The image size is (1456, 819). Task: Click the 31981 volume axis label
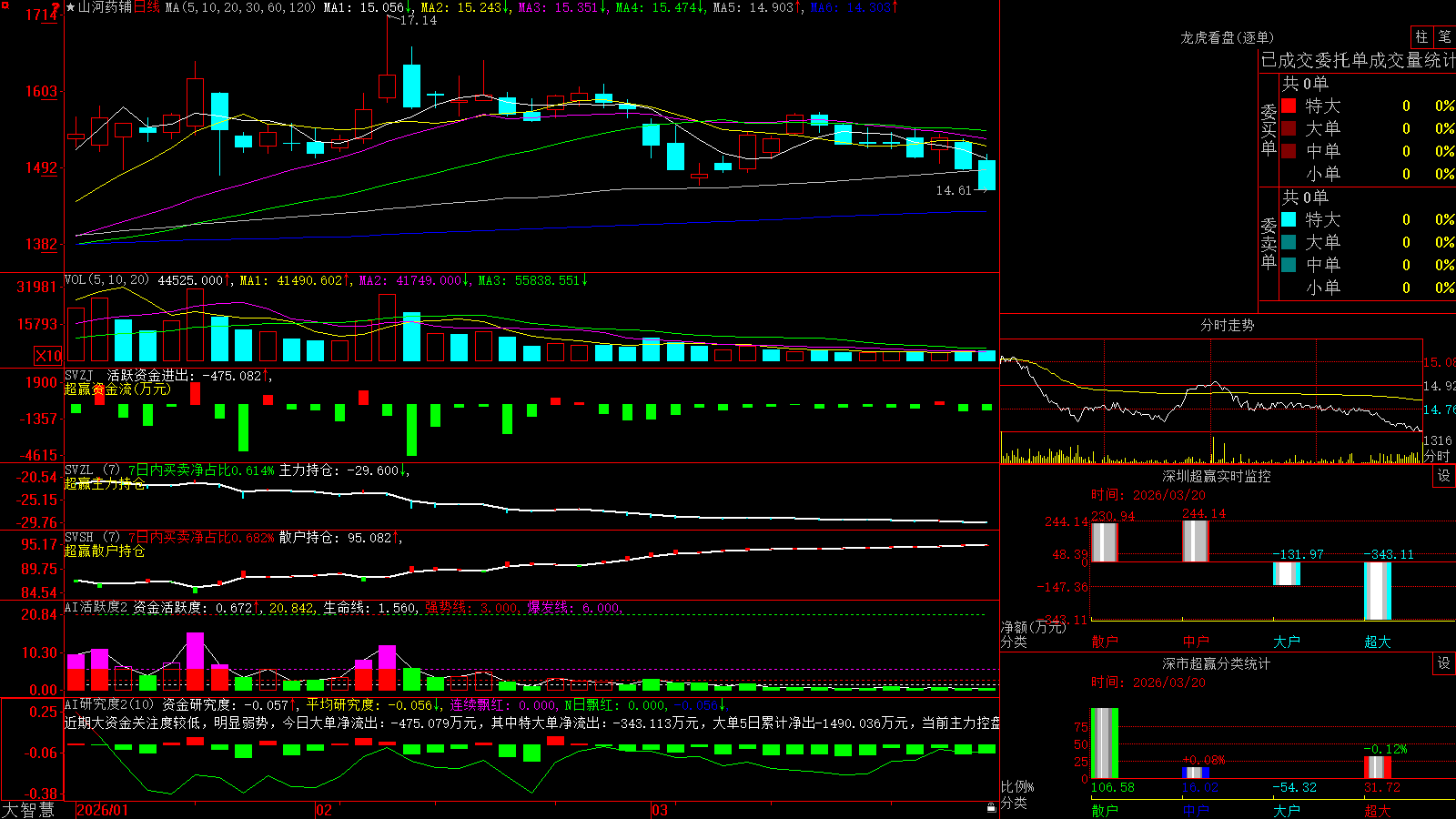37,287
